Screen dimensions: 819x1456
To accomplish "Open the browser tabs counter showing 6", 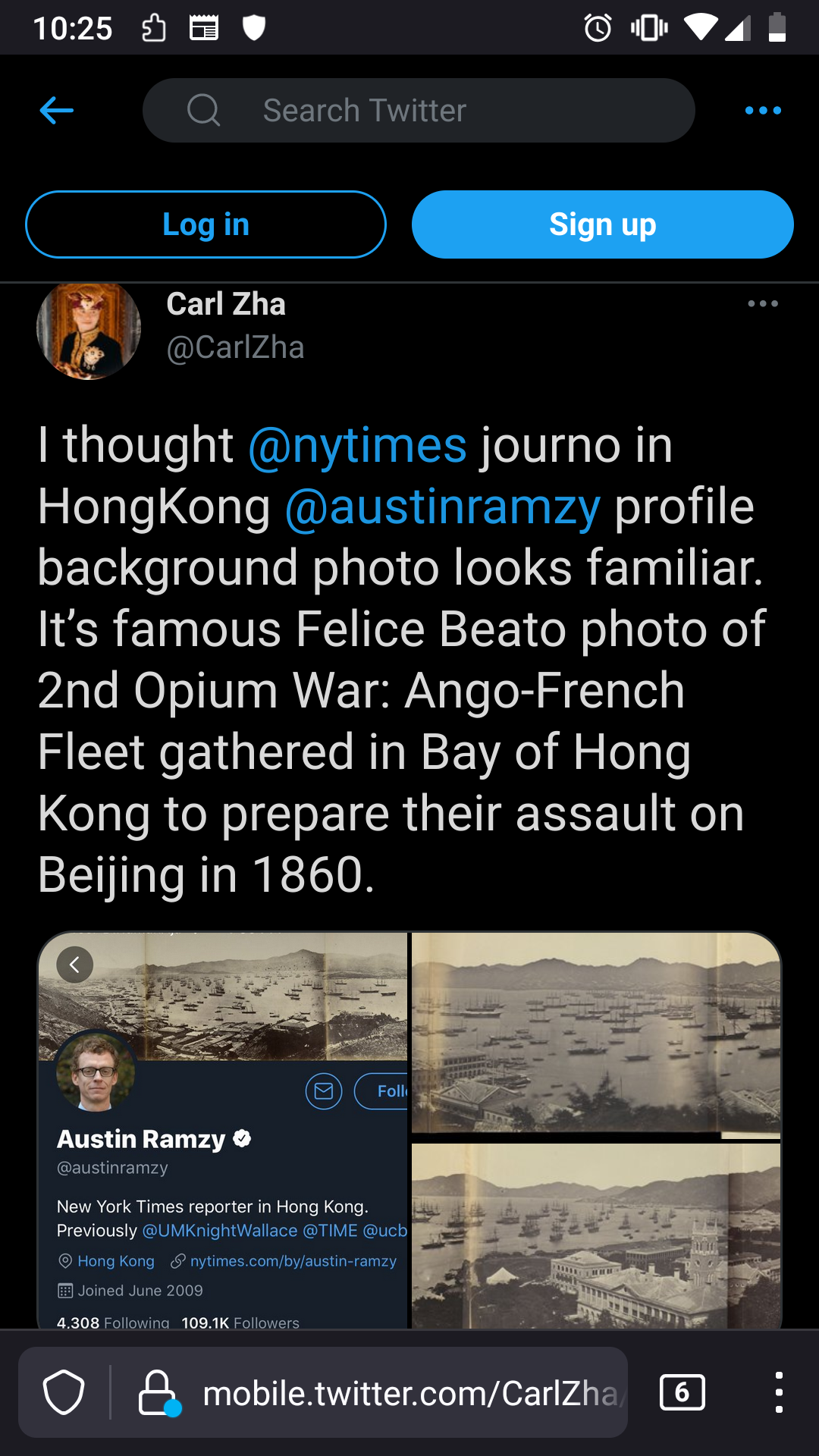I will [682, 1392].
